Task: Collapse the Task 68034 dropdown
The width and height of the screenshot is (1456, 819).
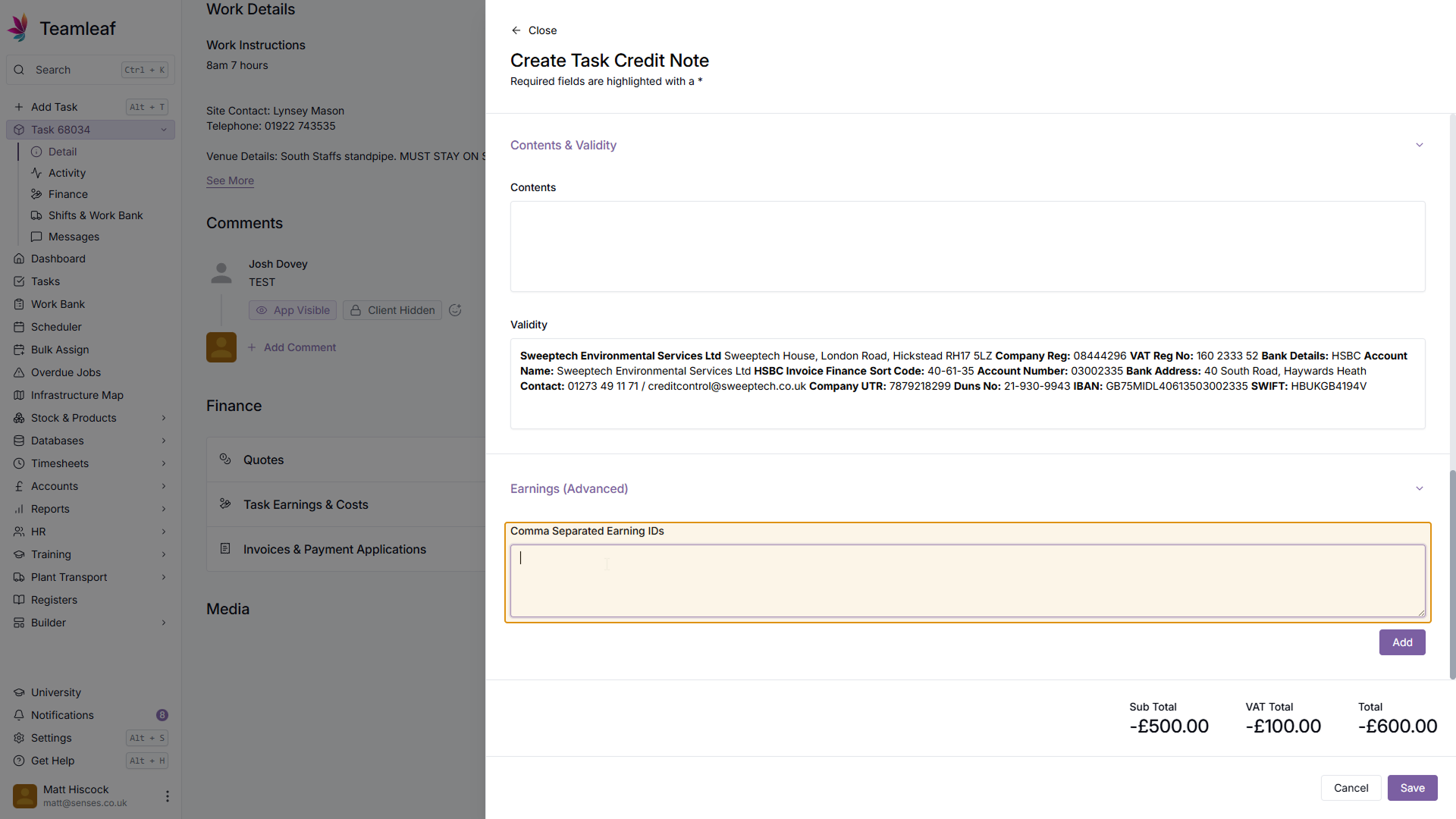Action: [x=164, y=130]
